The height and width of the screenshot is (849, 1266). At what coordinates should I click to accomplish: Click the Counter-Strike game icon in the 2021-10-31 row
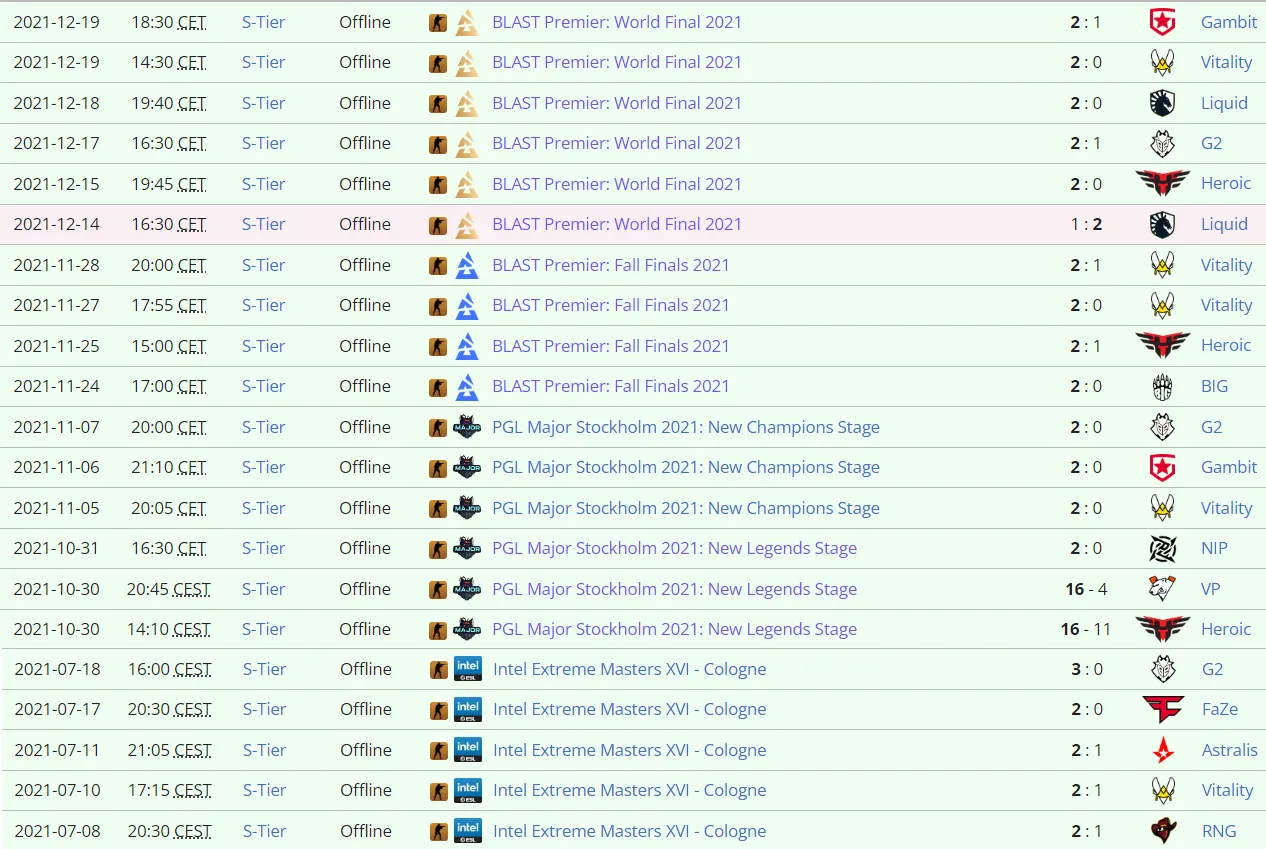click(x=438, y=548)
